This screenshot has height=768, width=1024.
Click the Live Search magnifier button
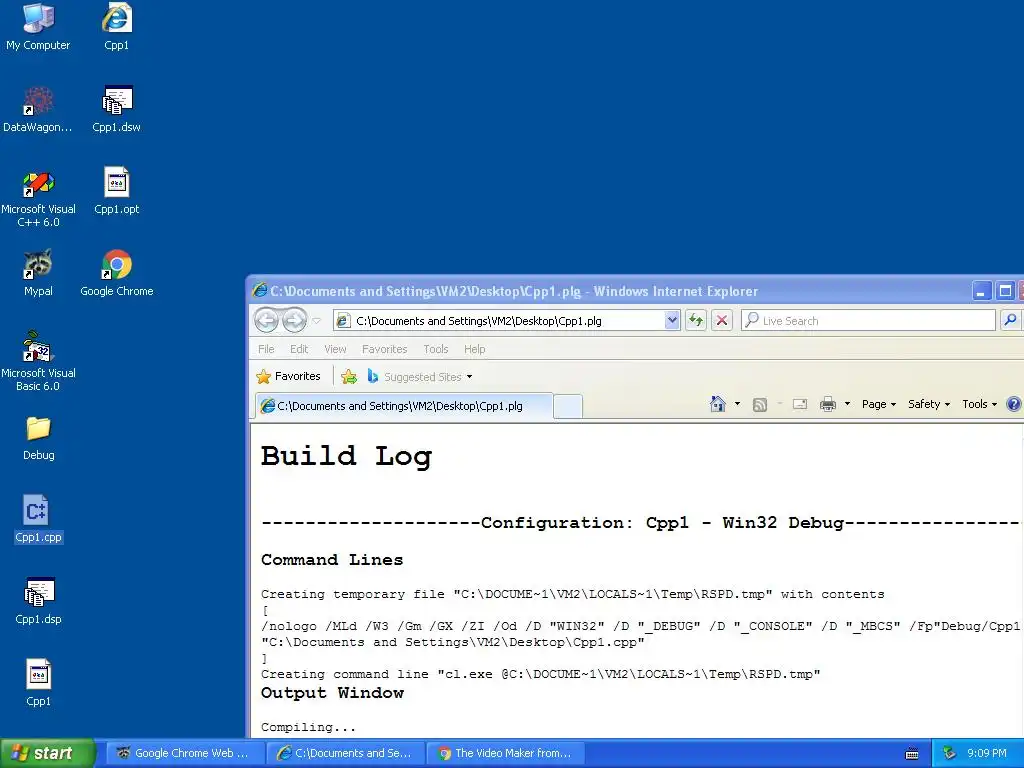pos(1010,320)
